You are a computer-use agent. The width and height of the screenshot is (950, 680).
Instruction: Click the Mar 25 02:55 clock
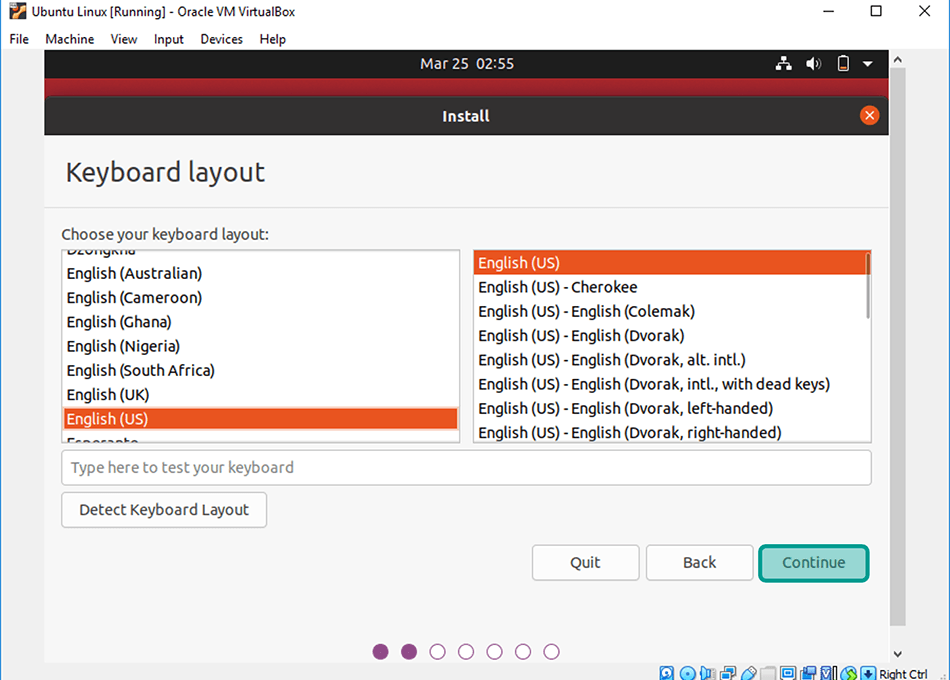[467, 64]
